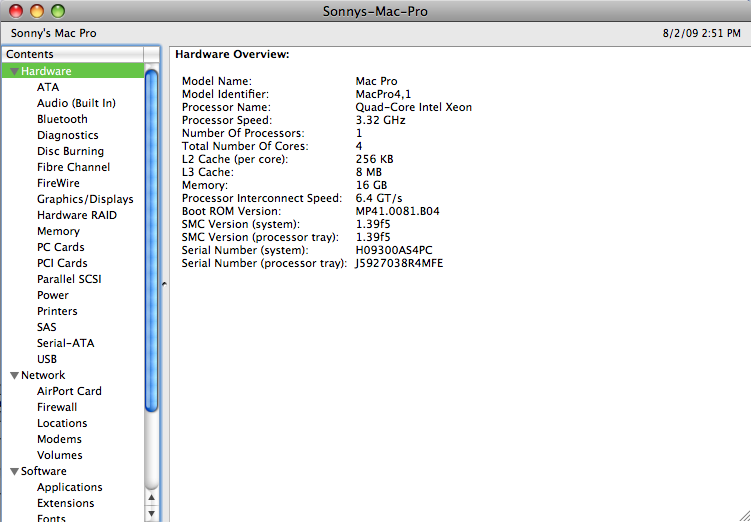Select PC Cards entry
Screen dimensions: 751x522
click(x=60, y=247)
